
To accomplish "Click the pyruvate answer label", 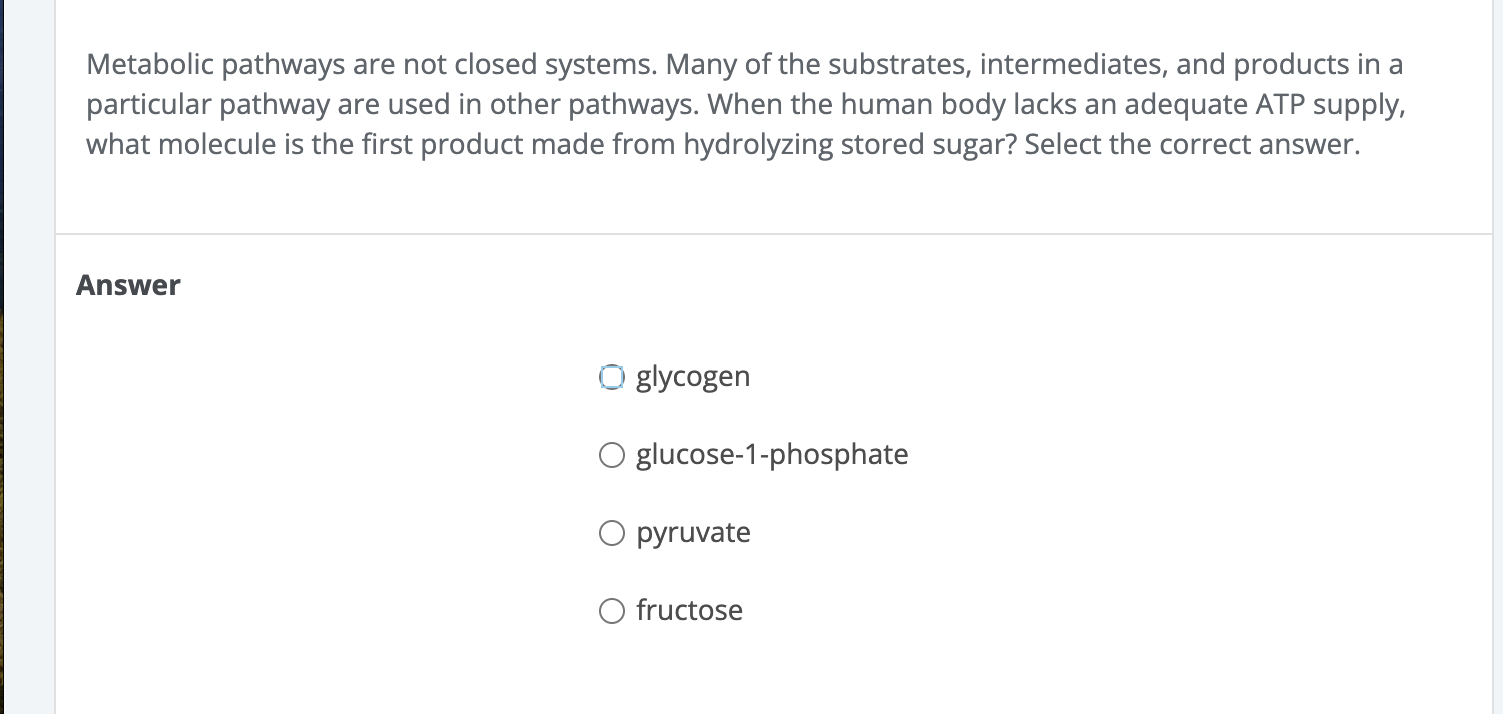I will pyautogui.click(x=693, y=533).
